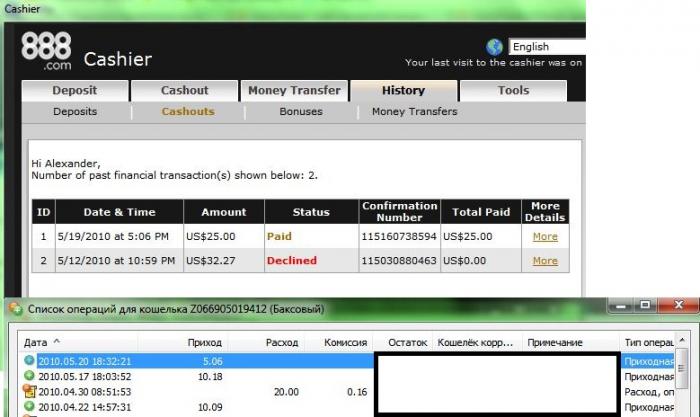Click the Paid status cell
Screen dimensions: 700x417
[x=312, y=237]
